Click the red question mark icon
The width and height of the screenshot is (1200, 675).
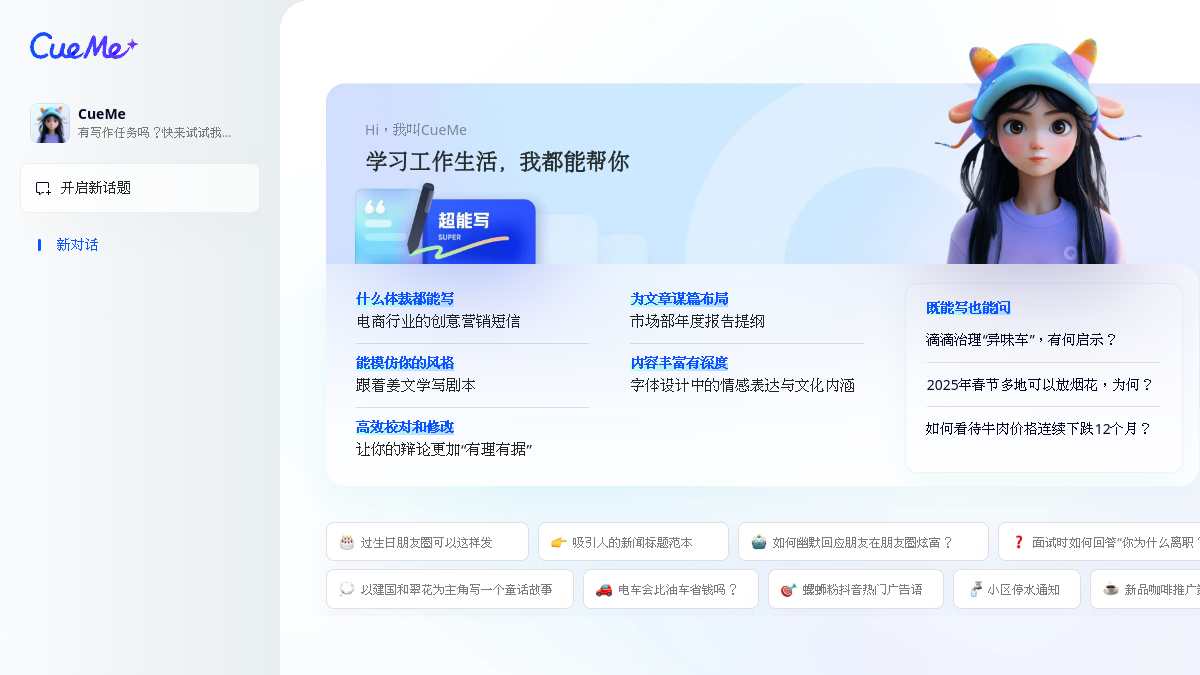pyautogui.click(x=1019, y=542)
